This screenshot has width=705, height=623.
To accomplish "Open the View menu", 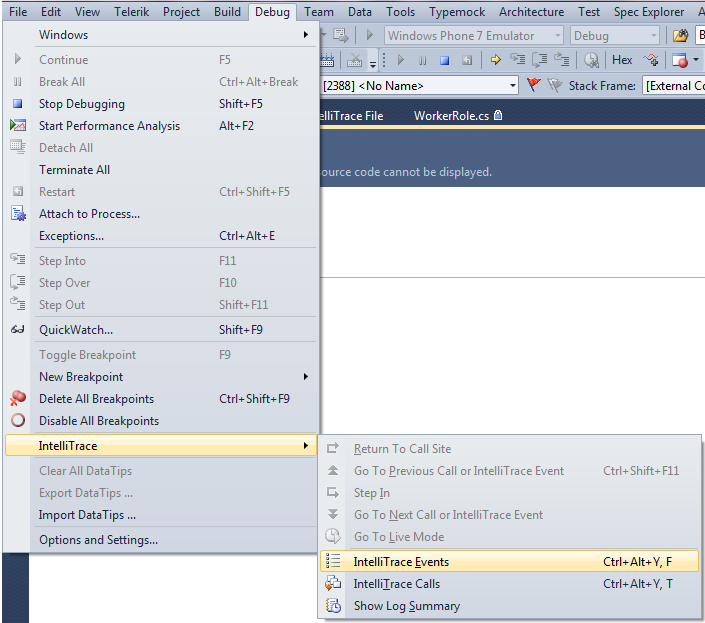I will click(87, 12).
